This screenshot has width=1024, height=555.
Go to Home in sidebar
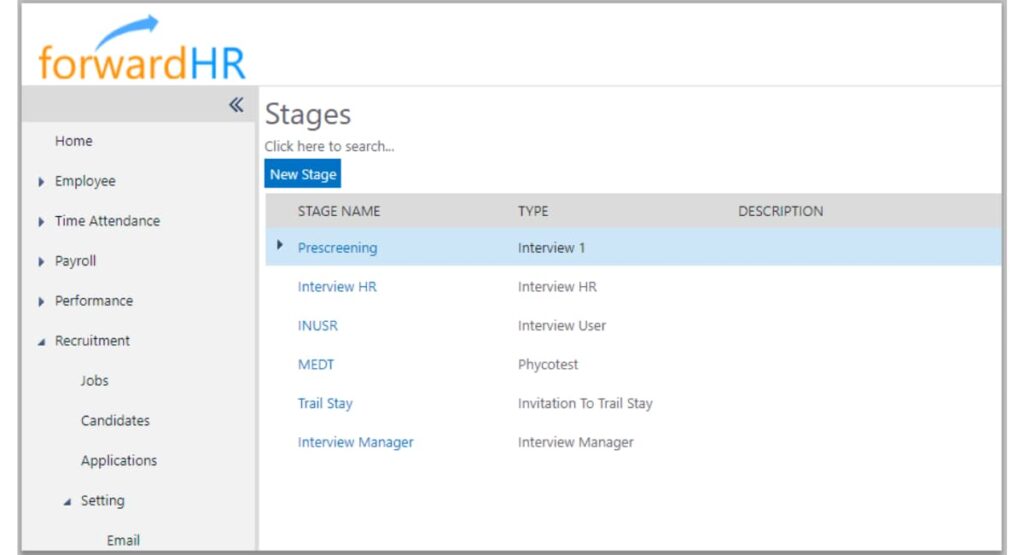point(73,141)
